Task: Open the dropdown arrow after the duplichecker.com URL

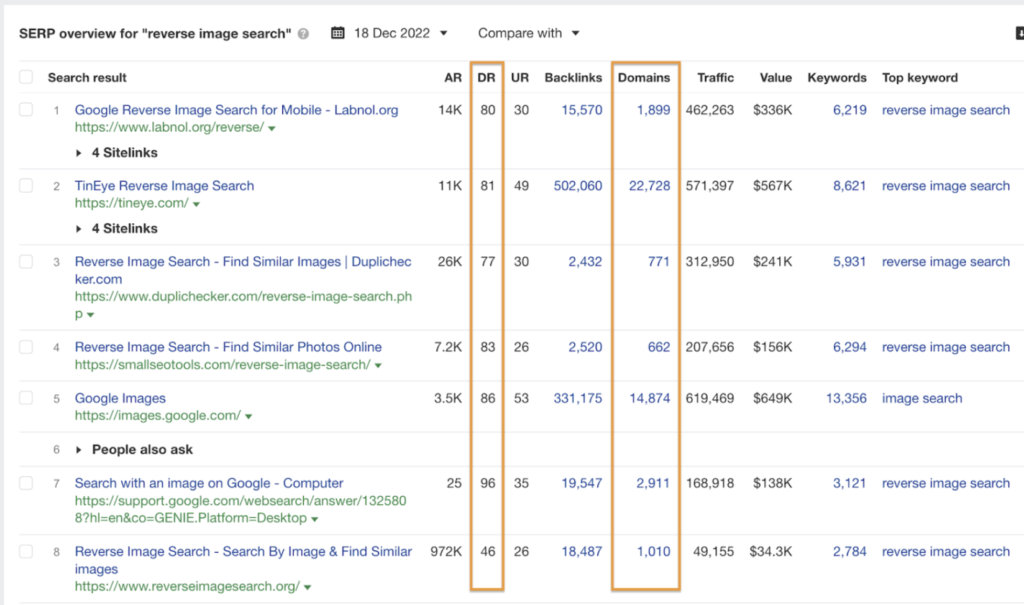Action: click(91, 315)
